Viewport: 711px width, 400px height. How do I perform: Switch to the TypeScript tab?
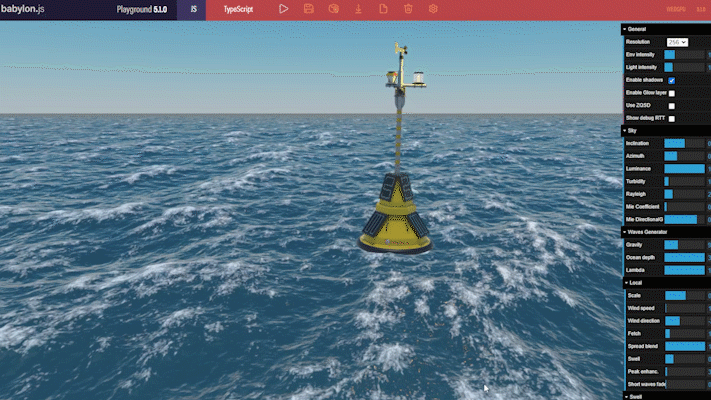pos(237,9)
